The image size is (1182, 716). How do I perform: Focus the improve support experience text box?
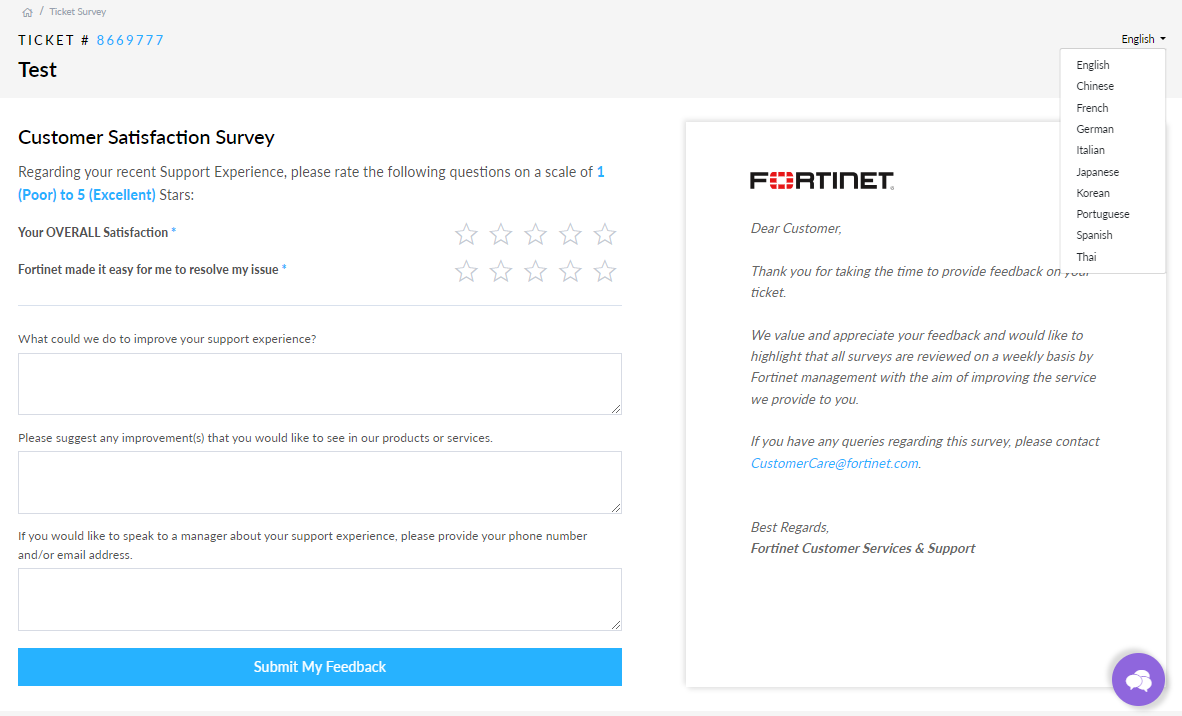click(320, 383)
